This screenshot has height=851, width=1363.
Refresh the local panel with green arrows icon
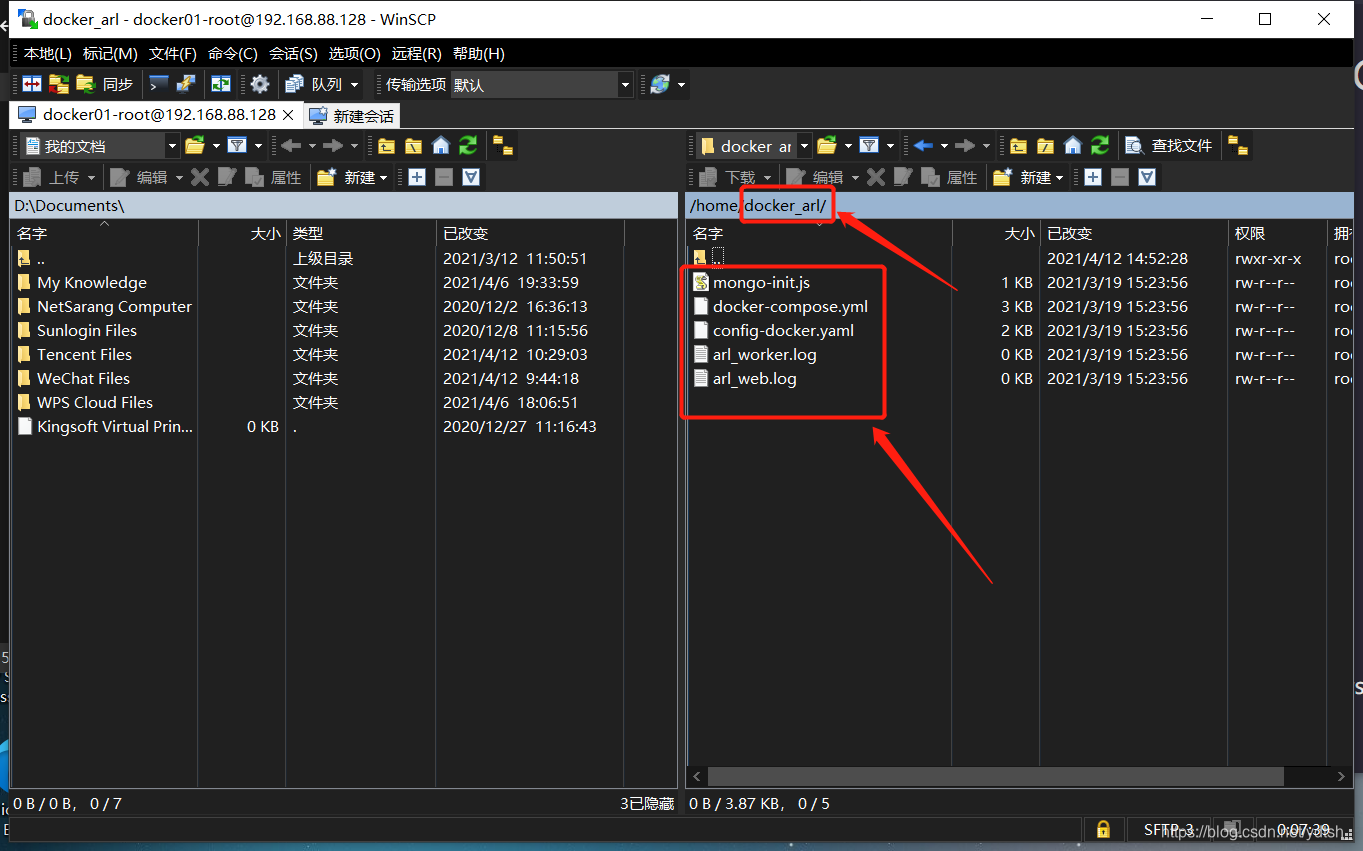tap(468, 146)
